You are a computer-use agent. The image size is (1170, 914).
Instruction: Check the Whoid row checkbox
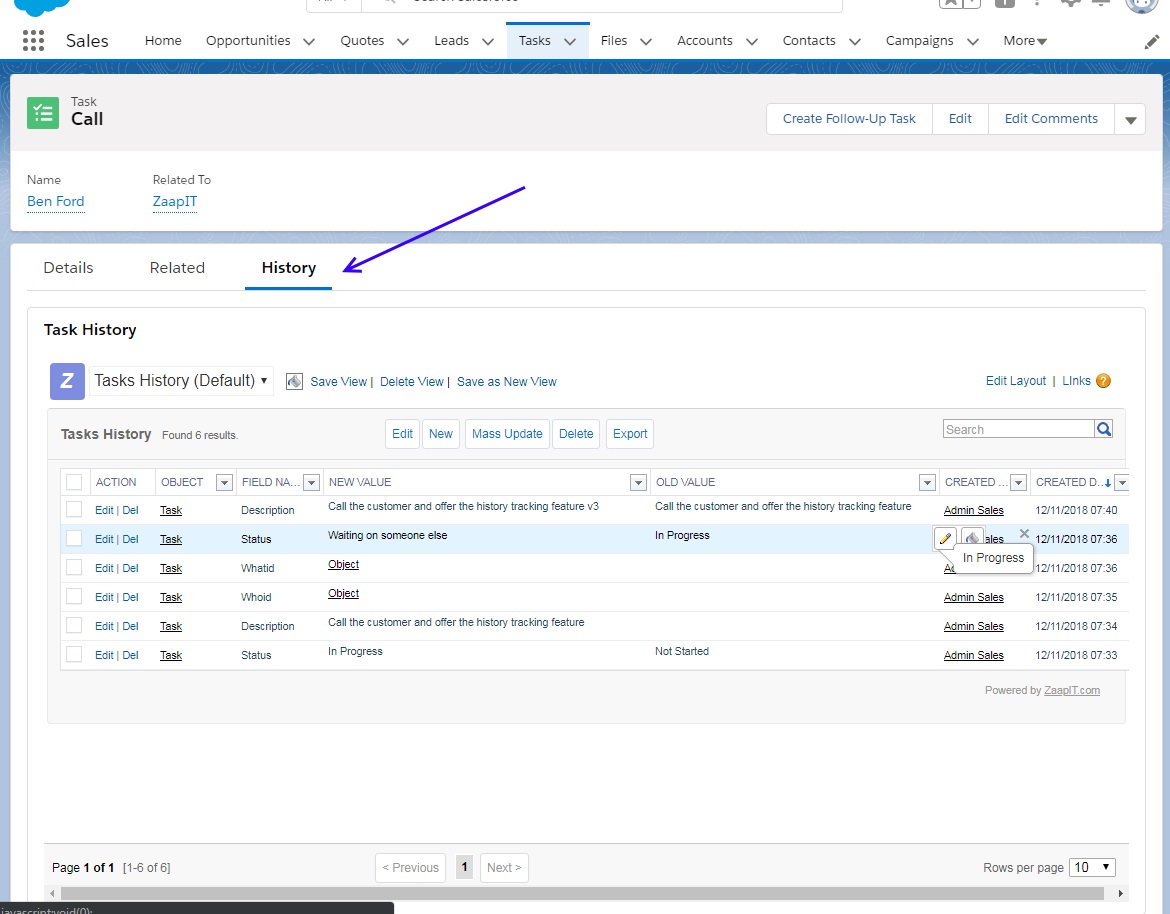click(74, 596)
